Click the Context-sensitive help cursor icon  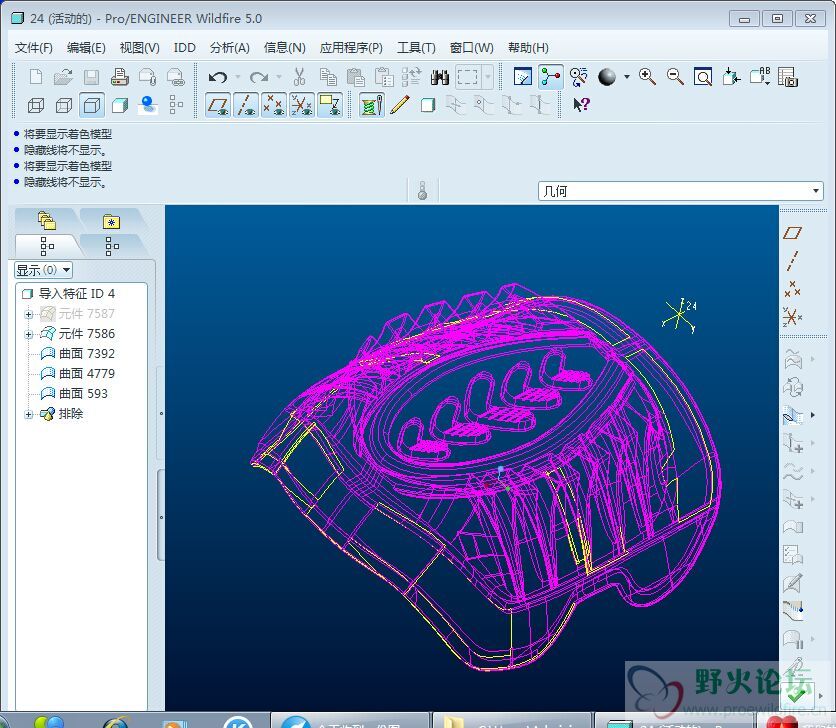tap(581, 105)
